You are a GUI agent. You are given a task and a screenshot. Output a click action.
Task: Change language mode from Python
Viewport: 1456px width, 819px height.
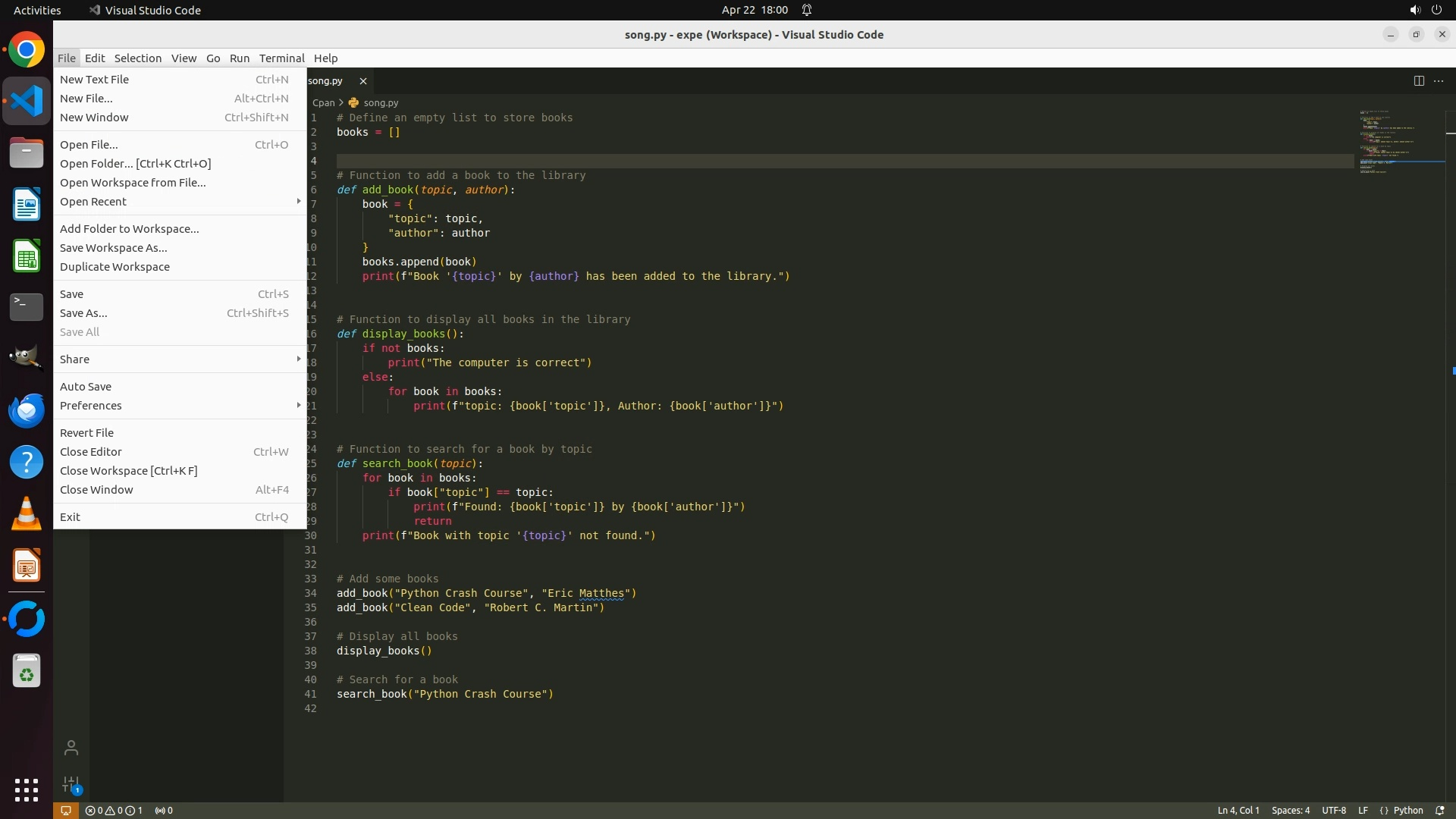pyautogui.click(x=1407, y=810)
